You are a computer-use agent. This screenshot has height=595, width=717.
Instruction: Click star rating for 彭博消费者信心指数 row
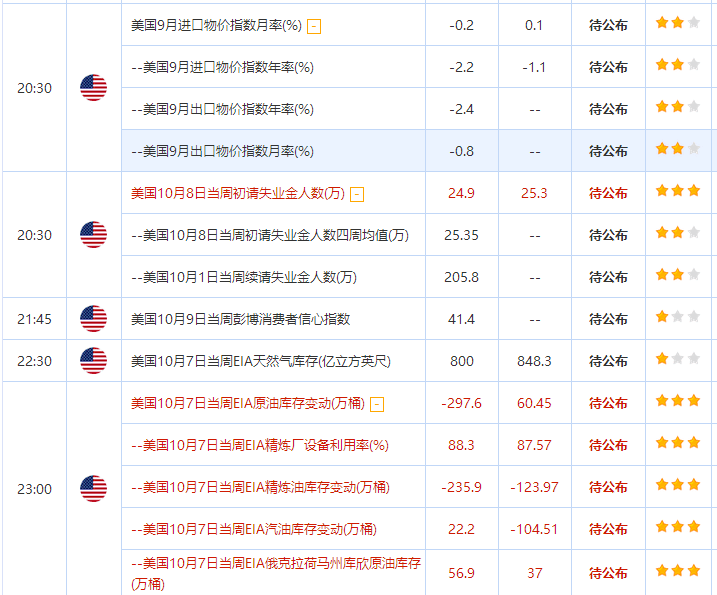coord(678,316)
